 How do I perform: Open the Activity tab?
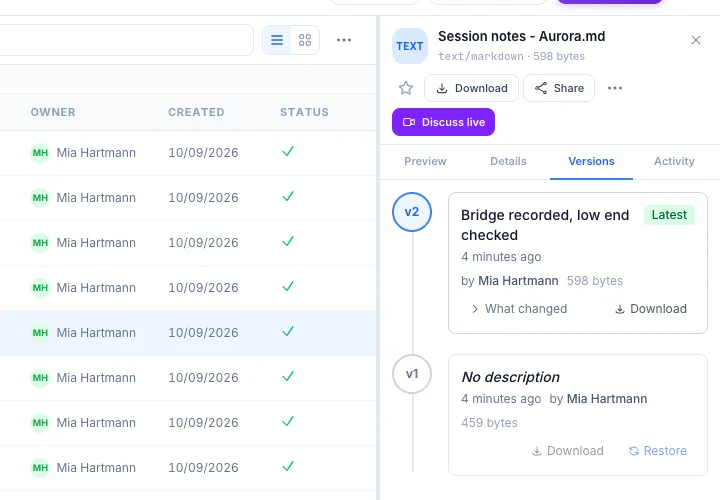pyautogui.click(x=674, y=161)
